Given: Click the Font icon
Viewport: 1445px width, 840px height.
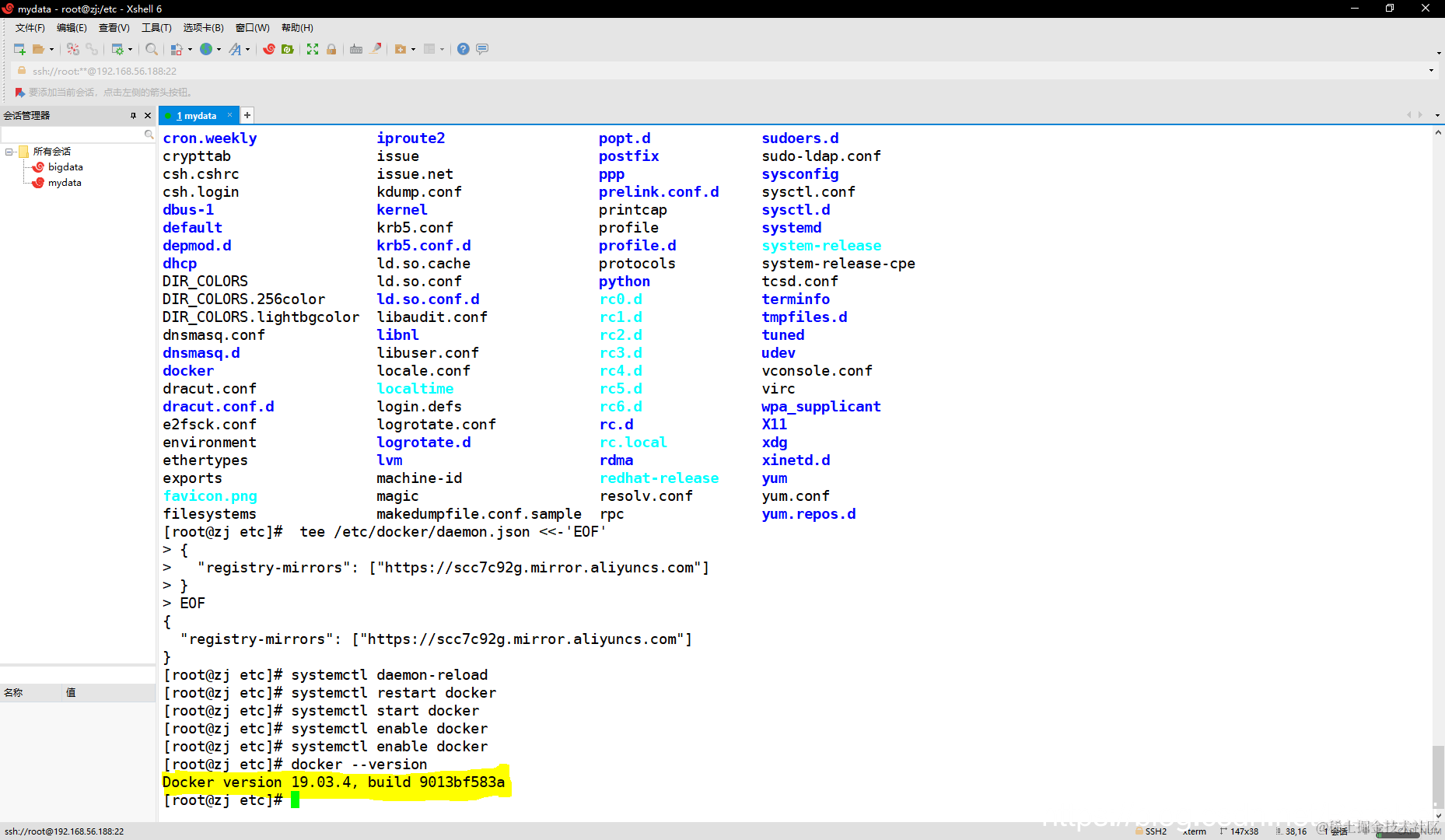Looking at the screenshot, I should tap(235, 49).
